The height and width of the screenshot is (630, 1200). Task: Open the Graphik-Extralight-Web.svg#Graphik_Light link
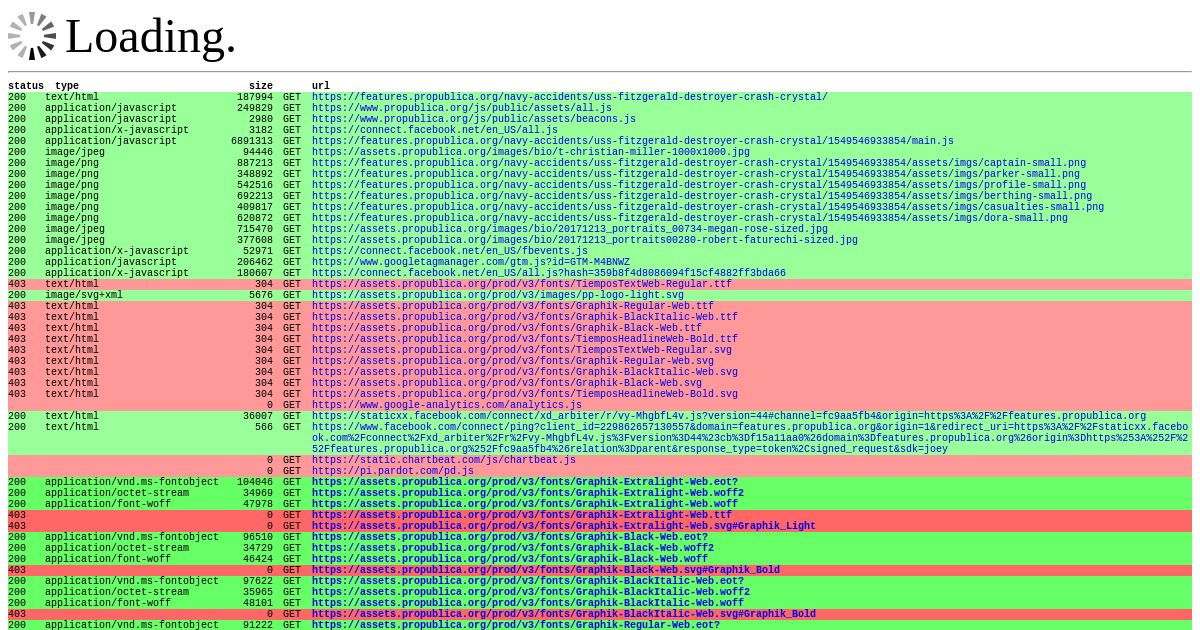pos(564,526)
